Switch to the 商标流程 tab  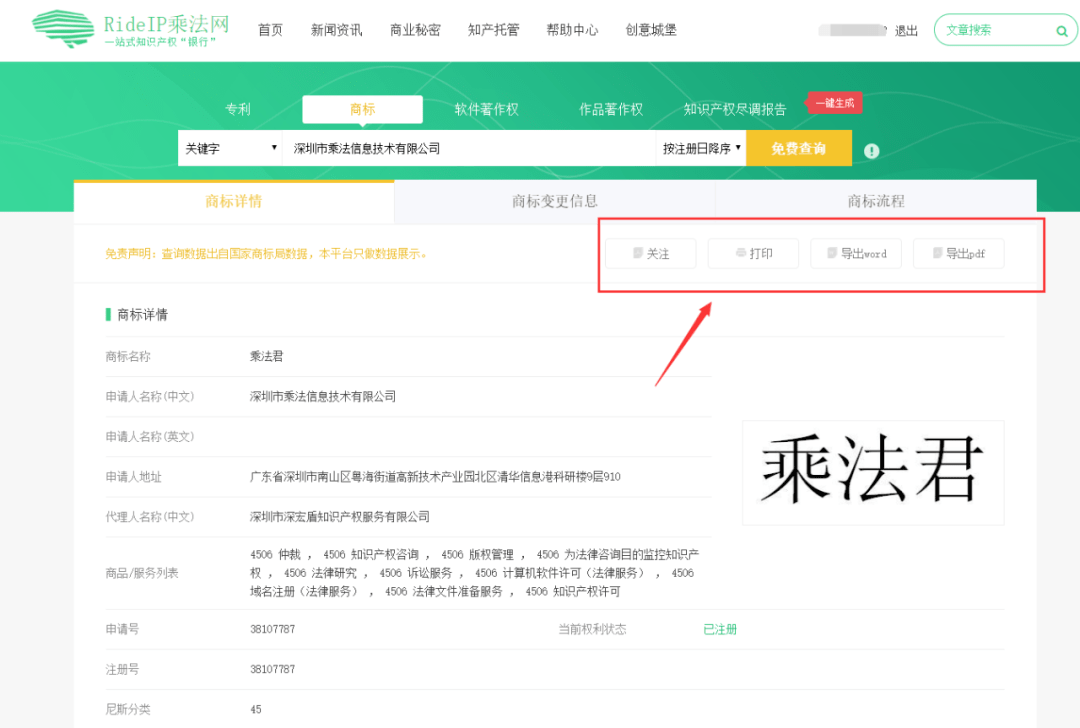(875, 201)
